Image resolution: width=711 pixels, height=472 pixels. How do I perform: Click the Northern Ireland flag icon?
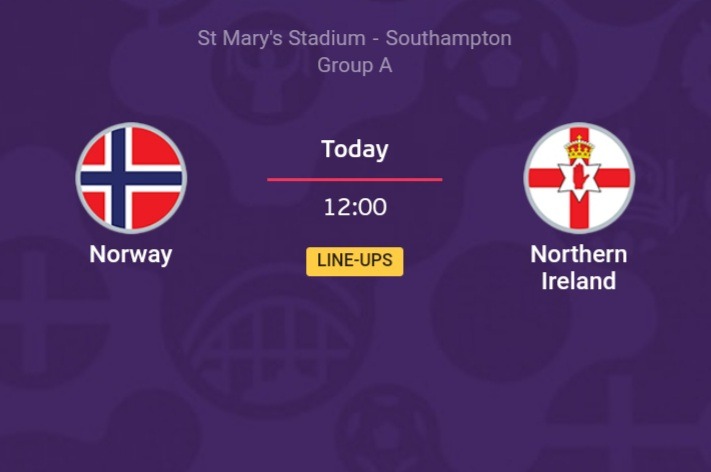(579, 178)
